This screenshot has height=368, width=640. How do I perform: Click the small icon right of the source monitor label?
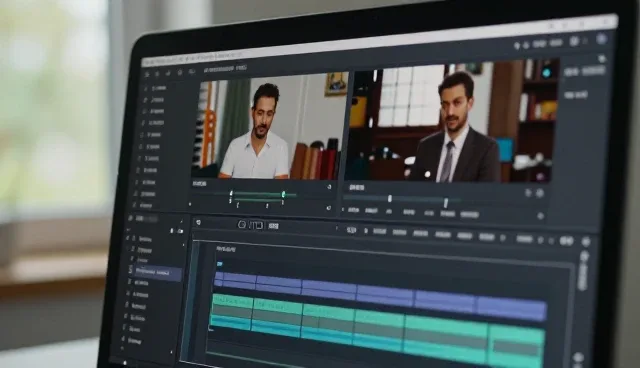pos(329,187)
